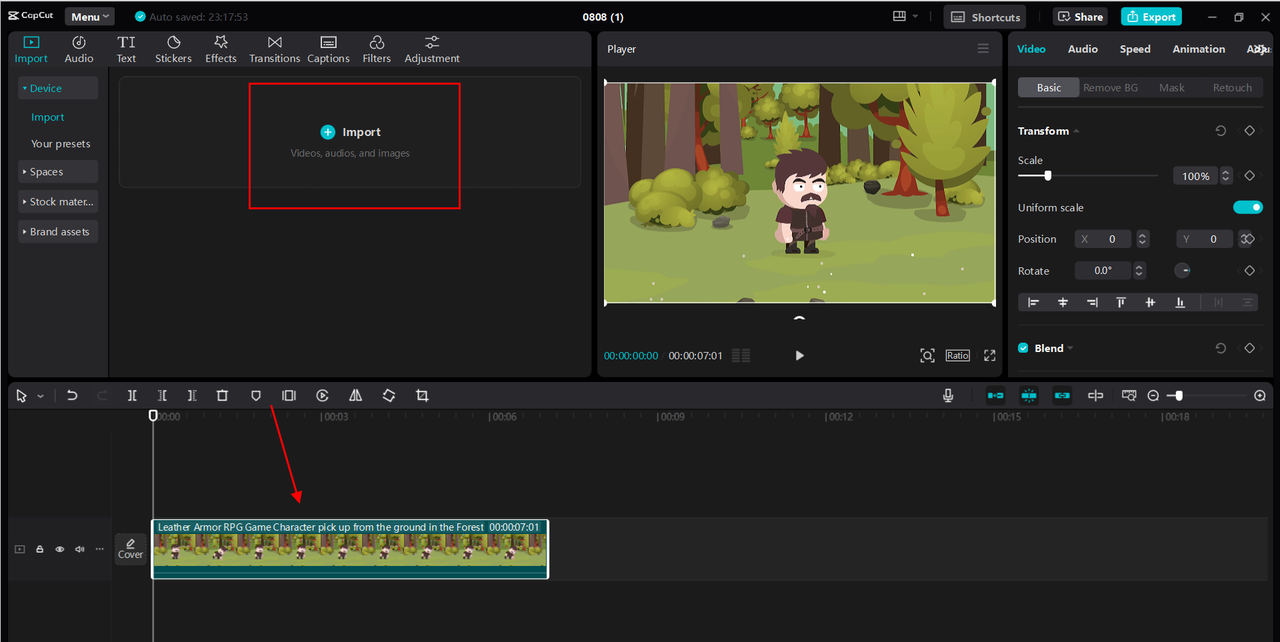Viewport: 1280px width, 642px height.
Task: Zoom in the timeline with plus icon
Action: coord(1259,396)
